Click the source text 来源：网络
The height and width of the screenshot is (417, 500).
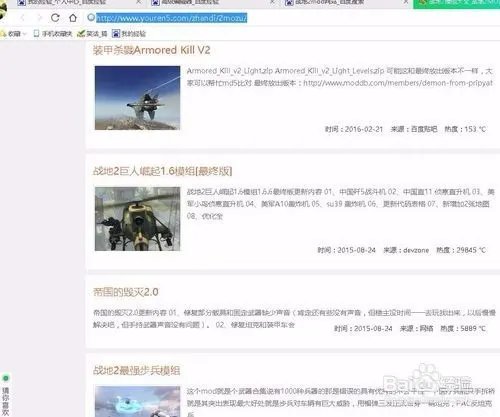(x=417, y=328)
